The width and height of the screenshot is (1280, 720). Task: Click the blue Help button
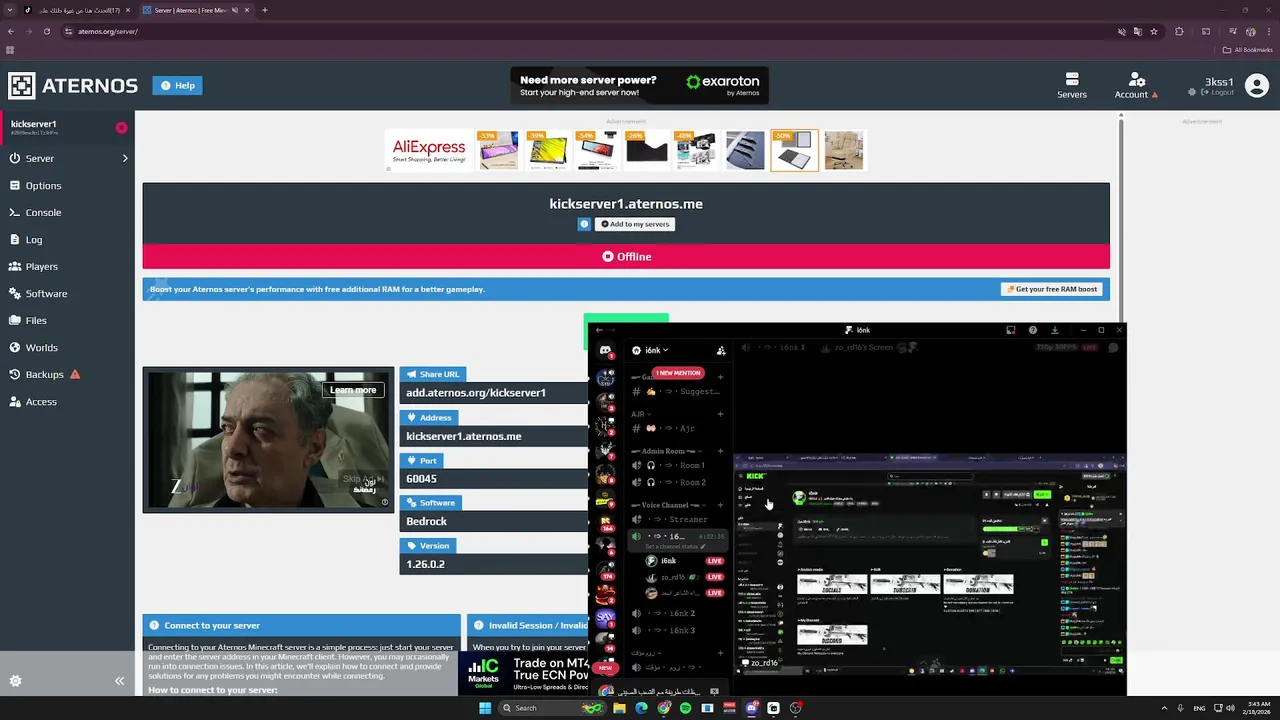coord(178,85)
